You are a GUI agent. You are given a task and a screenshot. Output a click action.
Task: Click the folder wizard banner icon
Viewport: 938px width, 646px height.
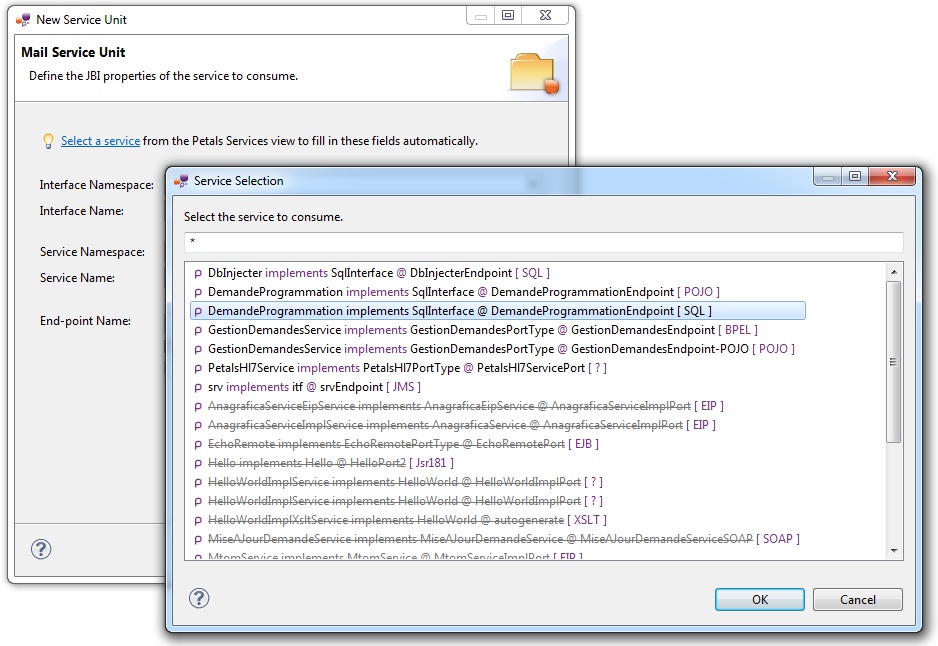click(x=534, y=73)
